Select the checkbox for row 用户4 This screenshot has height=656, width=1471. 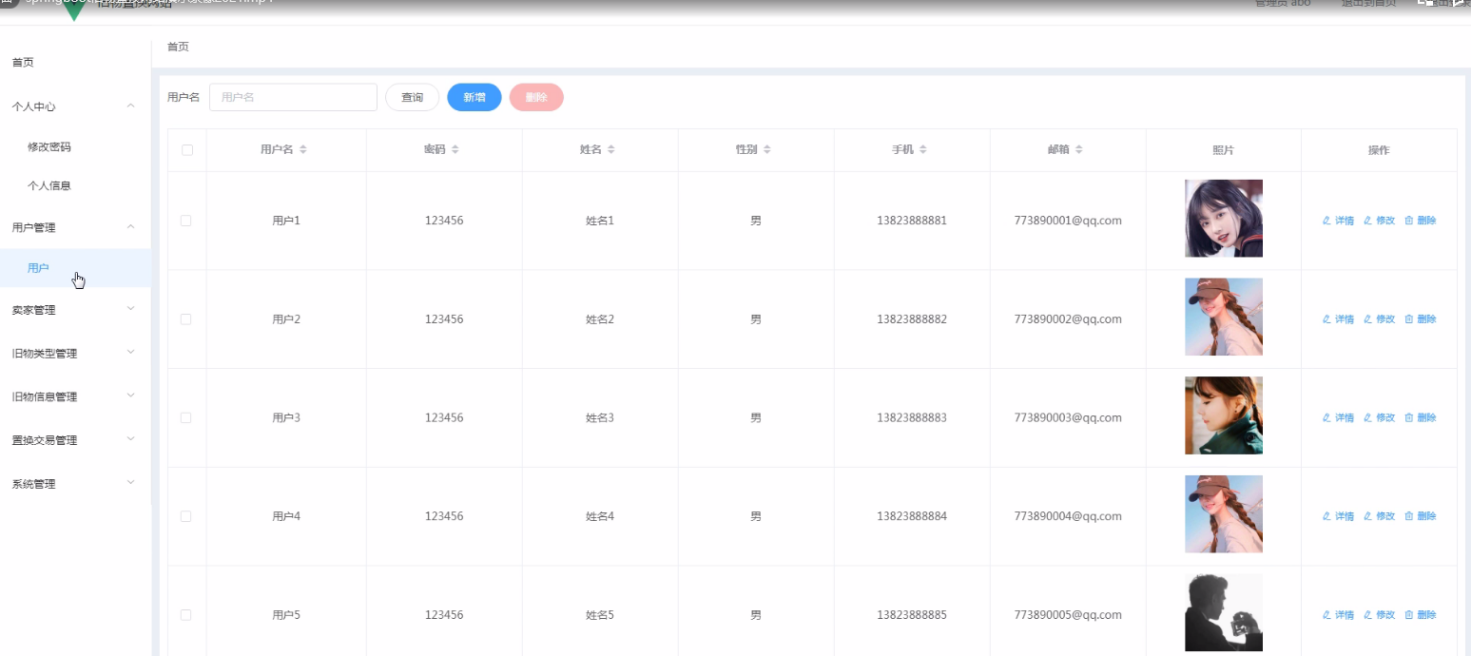coord(186,516)
